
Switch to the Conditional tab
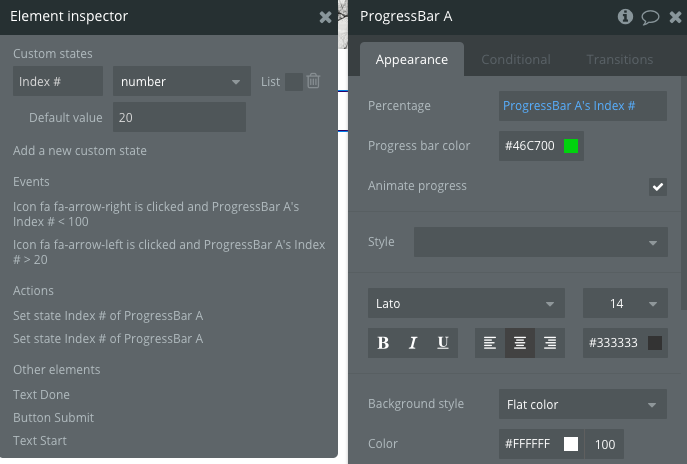point(515,60)
